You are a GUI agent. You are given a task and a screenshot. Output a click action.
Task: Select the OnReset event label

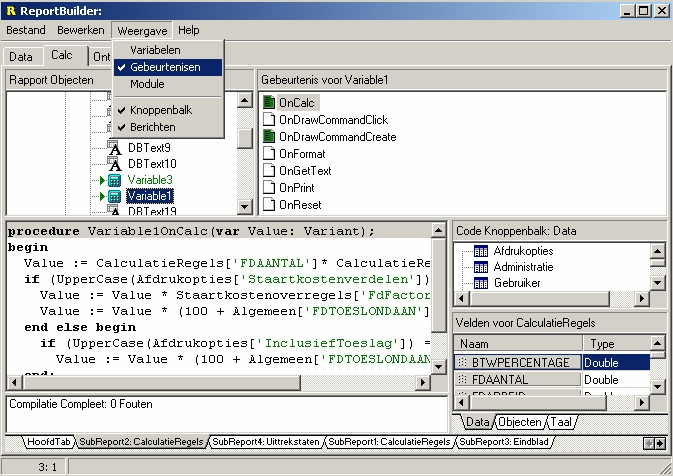pyautogui.click(x=300, y=205)
